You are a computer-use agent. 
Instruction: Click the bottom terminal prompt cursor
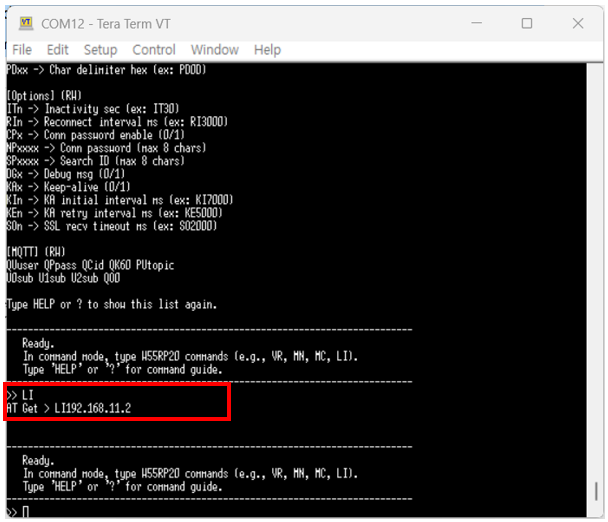click(26, 512)
